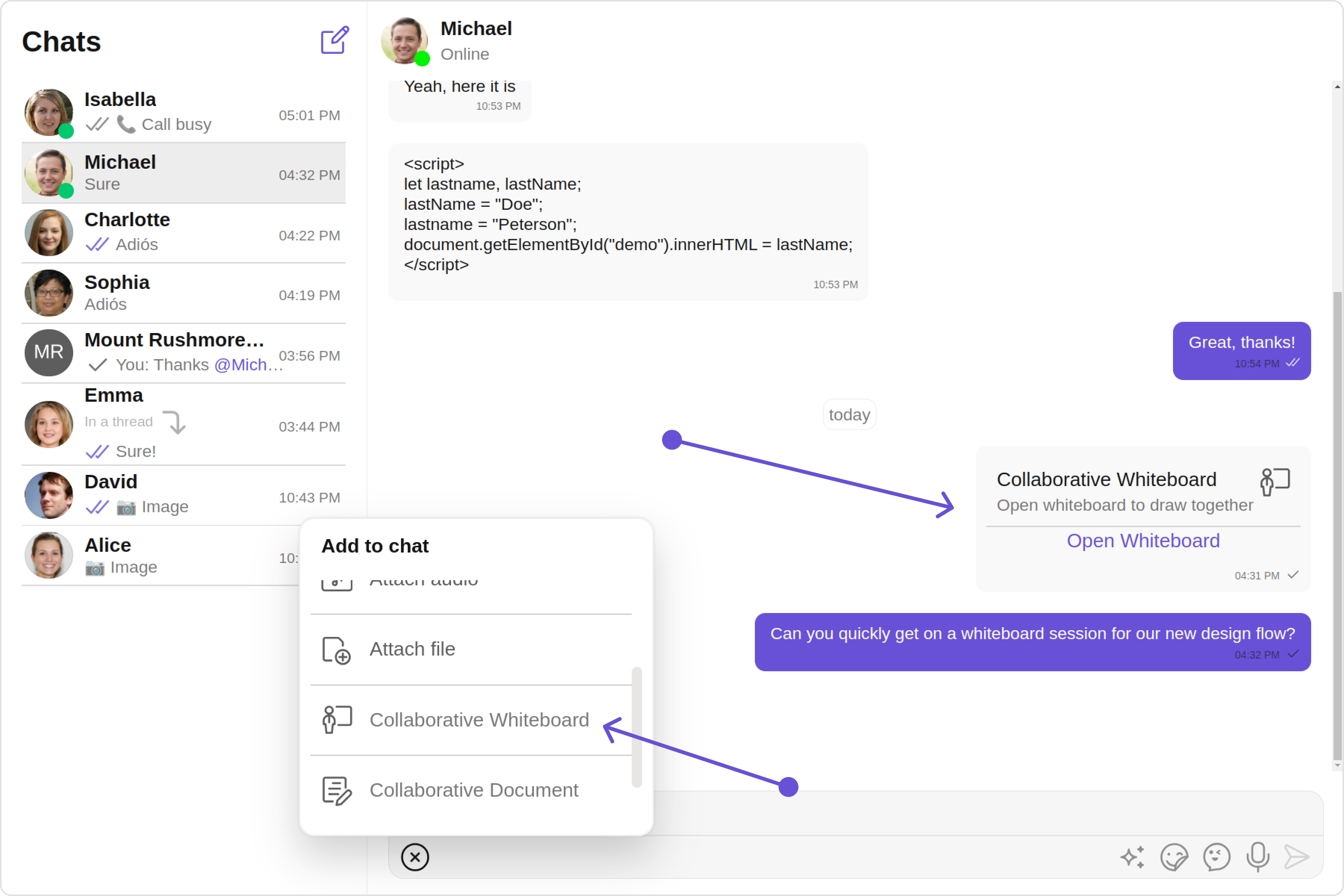The image size is (1344, 896).
Task: Open the sticker picker icon
Action: tap(1174, 856)
